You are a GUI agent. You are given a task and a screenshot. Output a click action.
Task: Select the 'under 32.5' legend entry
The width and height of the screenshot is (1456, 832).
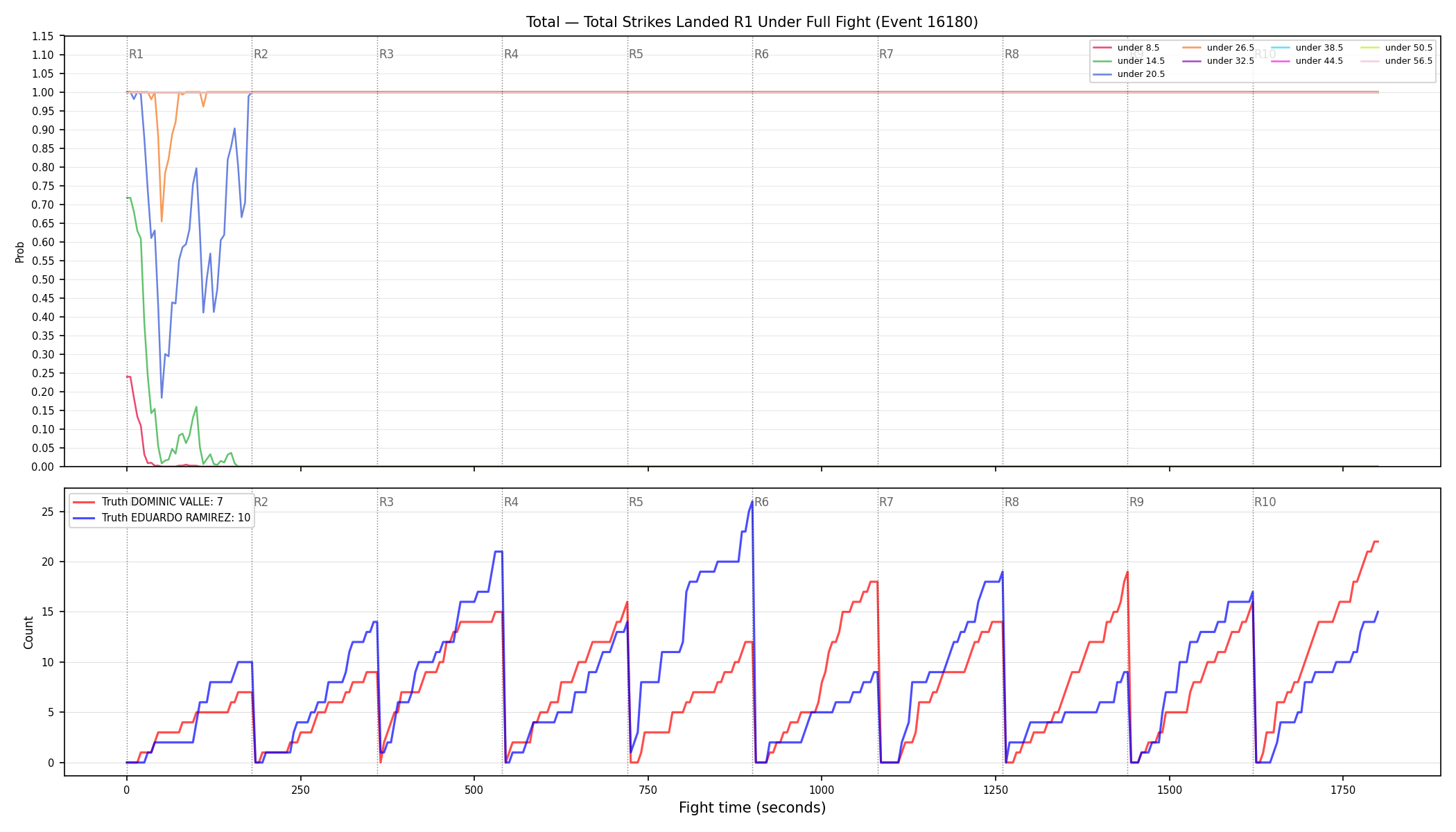tap(1219, 61)
